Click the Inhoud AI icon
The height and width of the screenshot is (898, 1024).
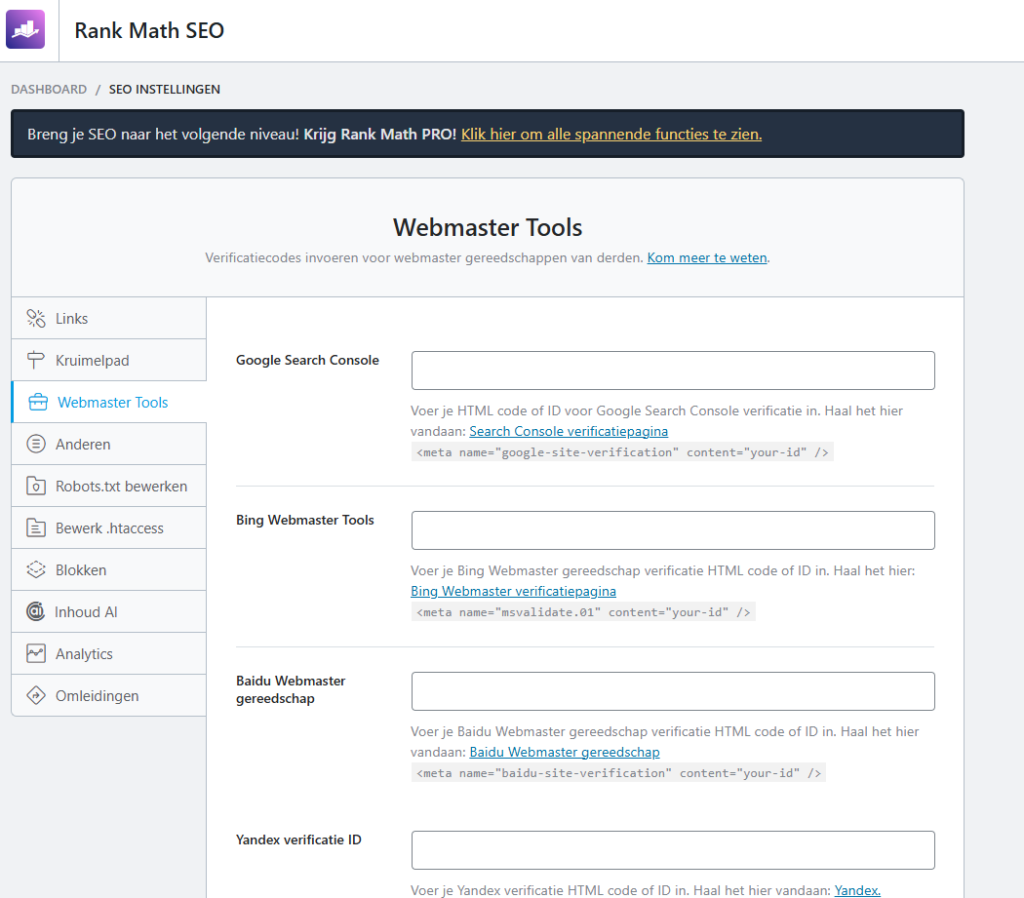pyautogui.click(x=35, y=611)
